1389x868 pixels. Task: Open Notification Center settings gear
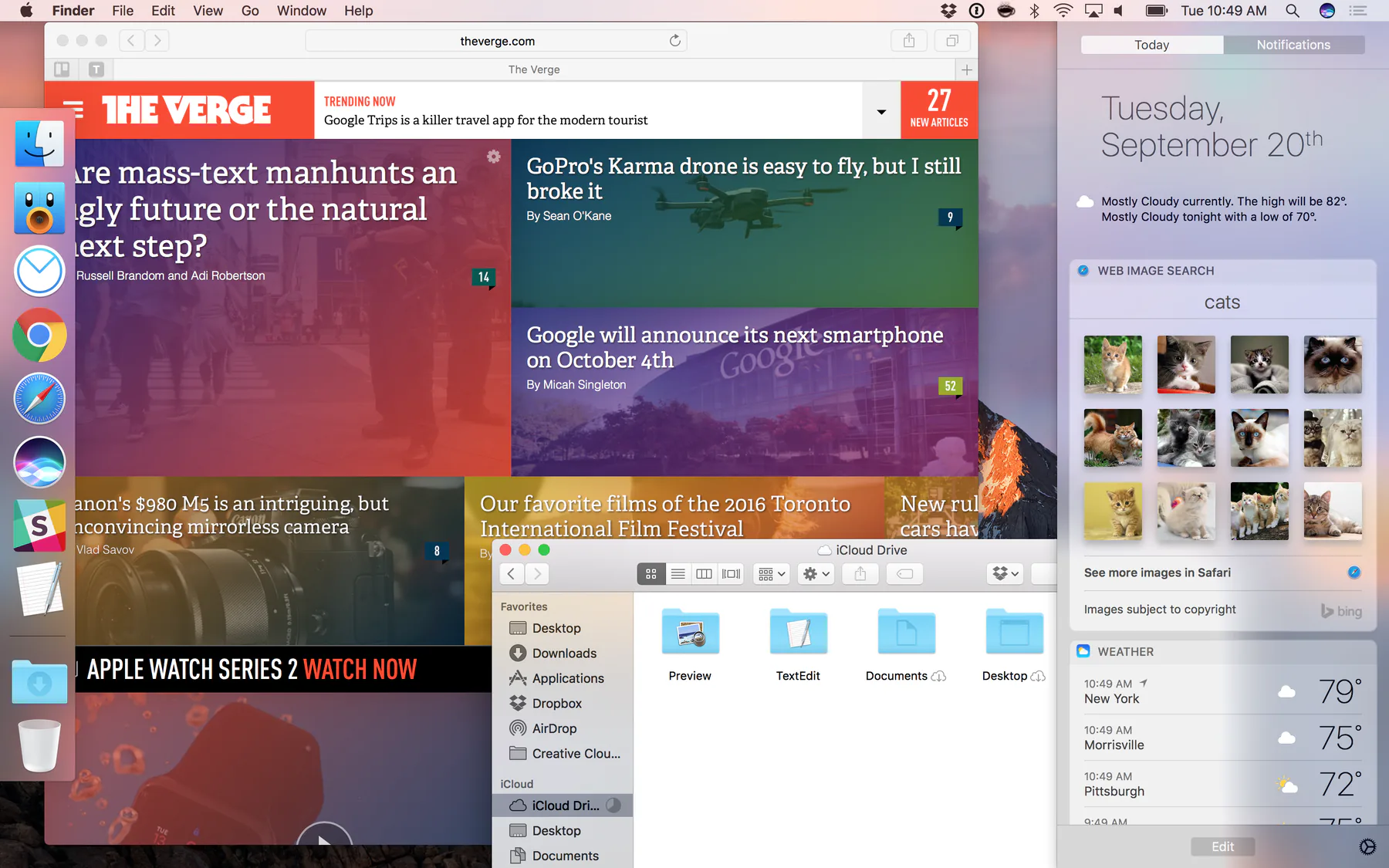tap(1367, 846)
